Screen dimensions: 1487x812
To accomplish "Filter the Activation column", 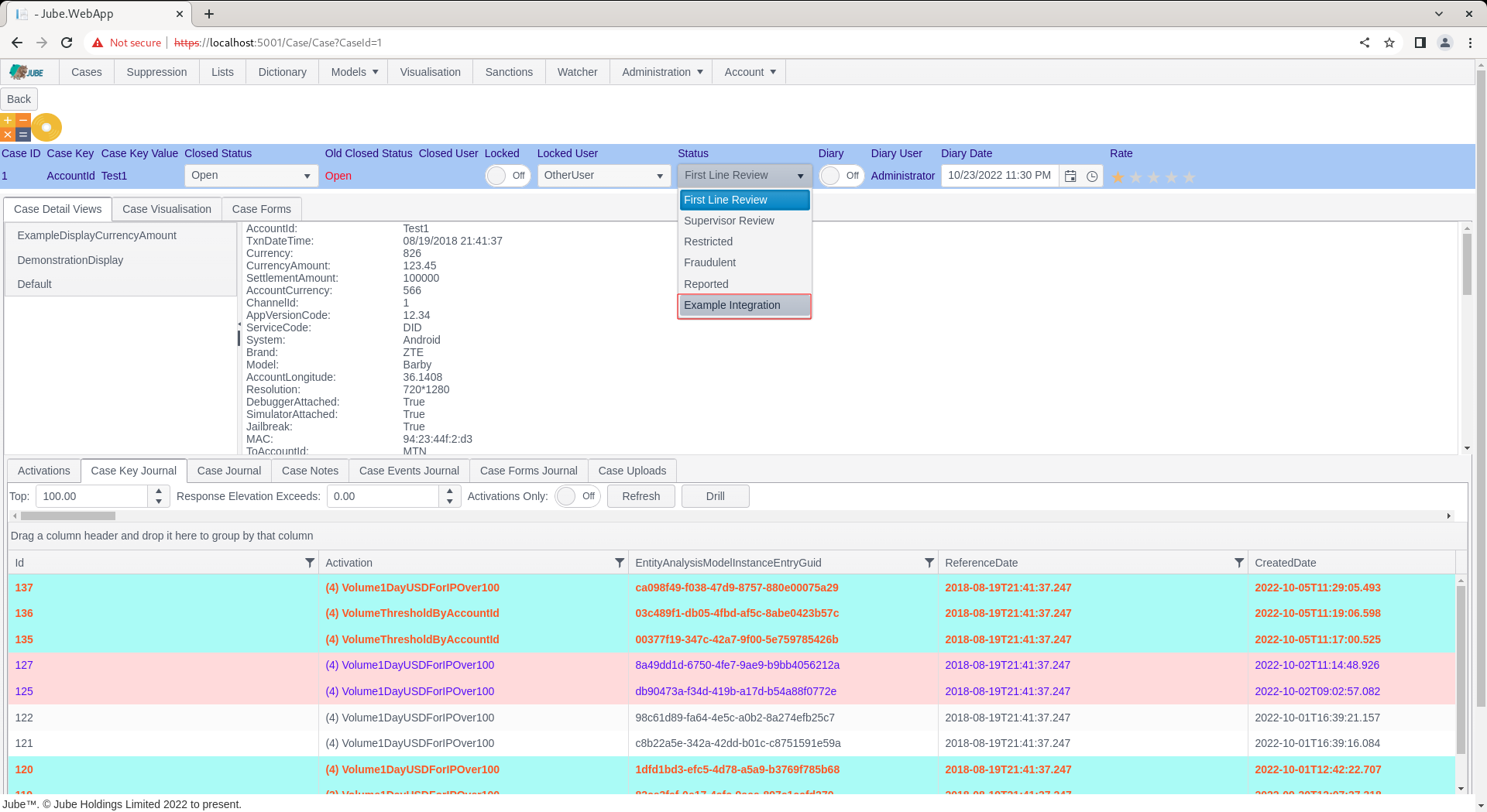I will pos(620,563).
